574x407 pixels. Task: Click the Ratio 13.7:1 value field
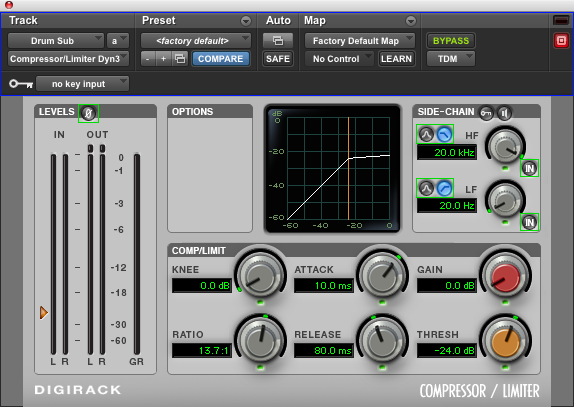(202, 351)
